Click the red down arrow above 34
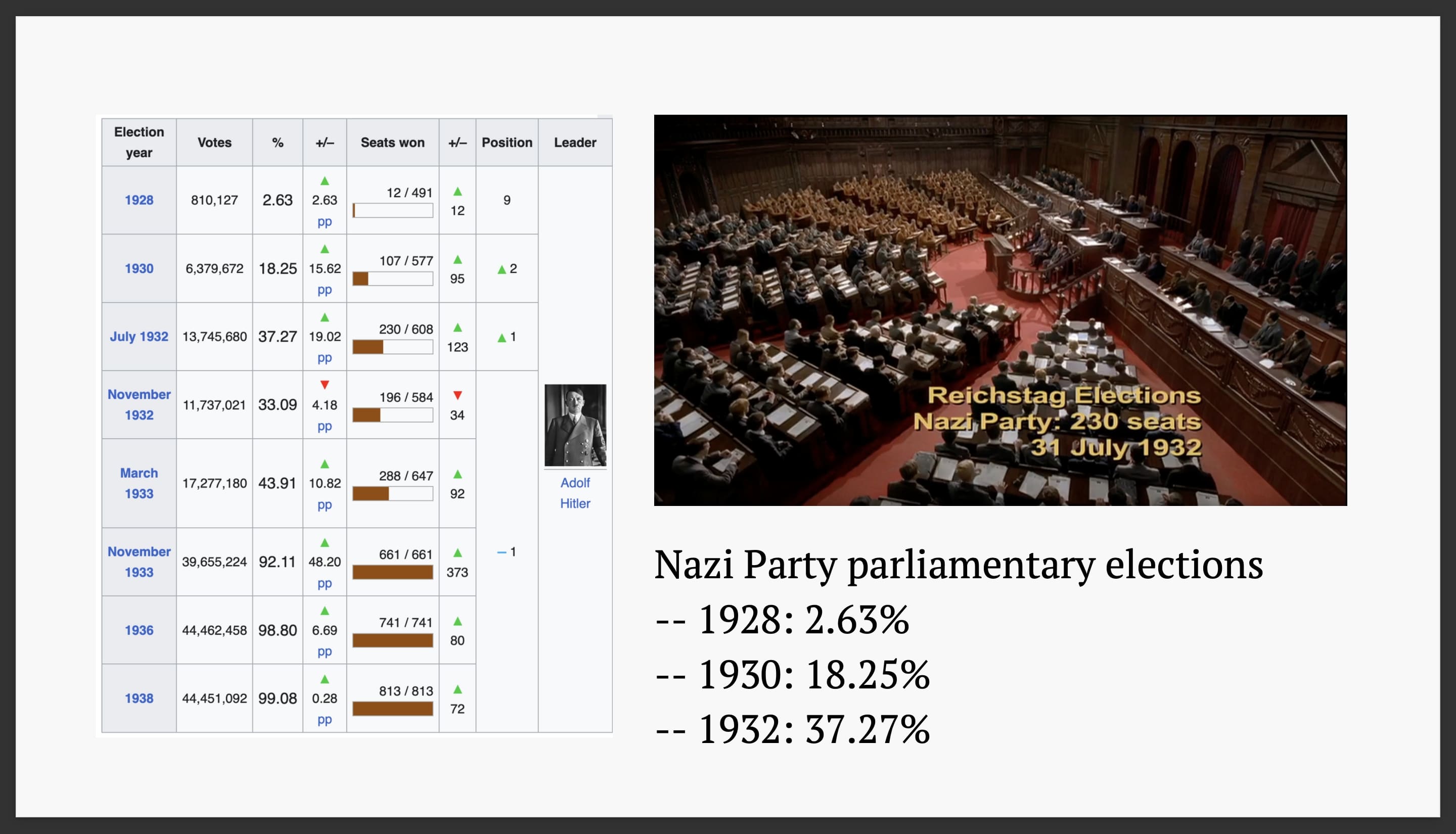This screenshot has width=1456, height=834. pos(457,395)
